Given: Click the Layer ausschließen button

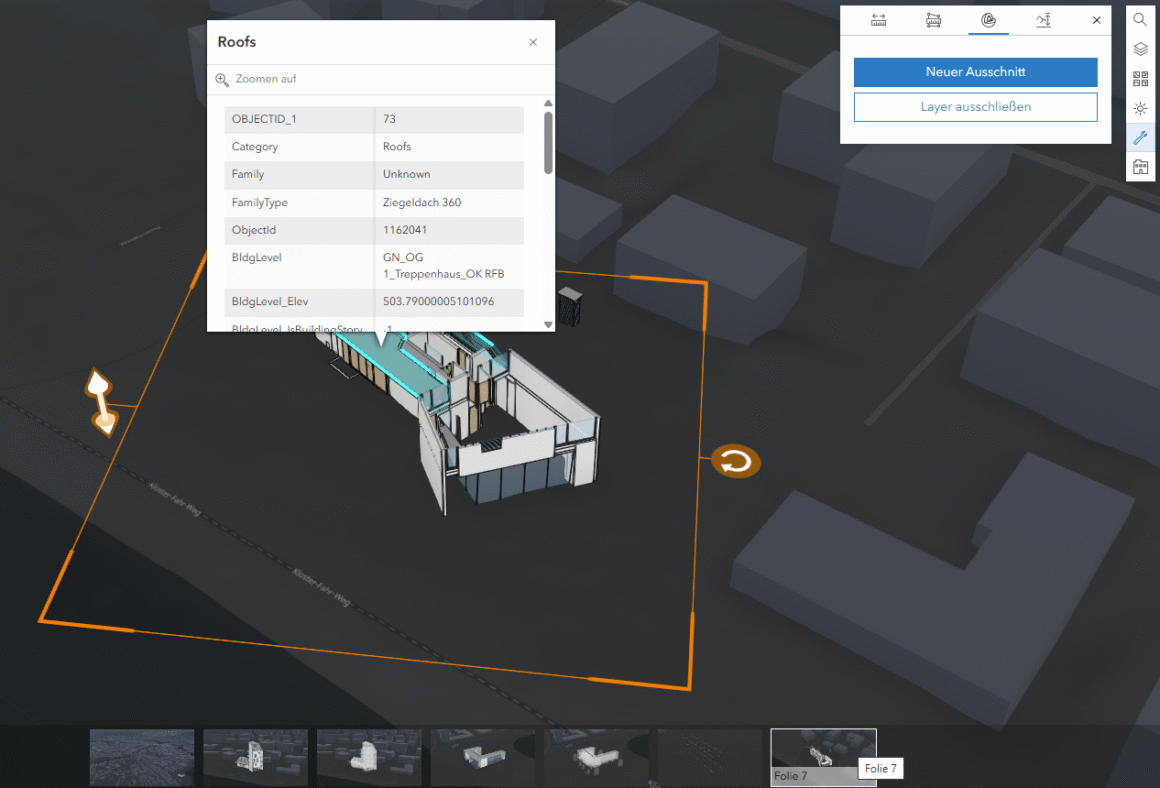Looking at the screenshot, I should (975, 107).
